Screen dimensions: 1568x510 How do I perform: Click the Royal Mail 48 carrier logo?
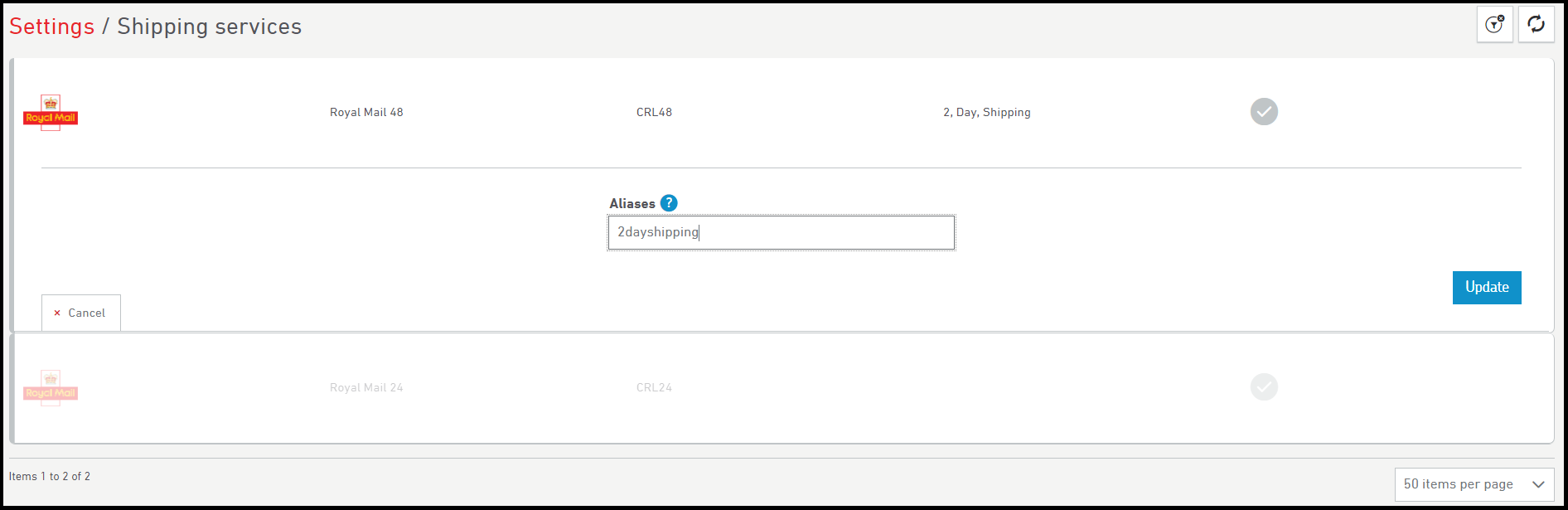tap(51, 113)
